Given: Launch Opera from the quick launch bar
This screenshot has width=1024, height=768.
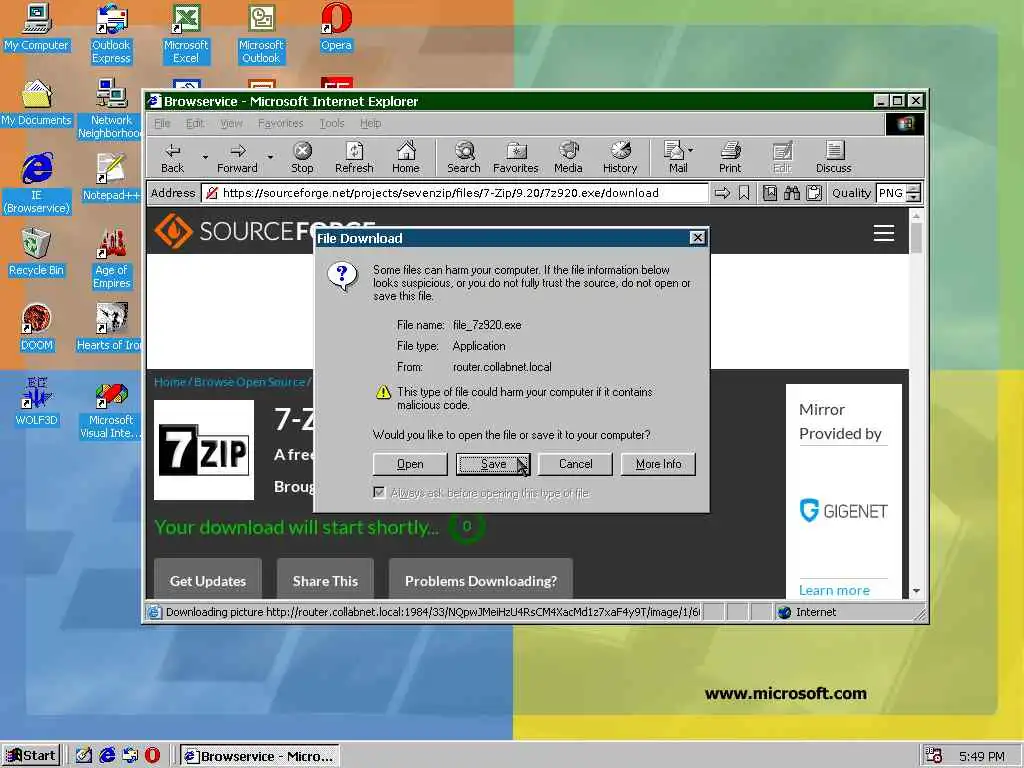Looking at the screenshot, I should pos(153,756).
